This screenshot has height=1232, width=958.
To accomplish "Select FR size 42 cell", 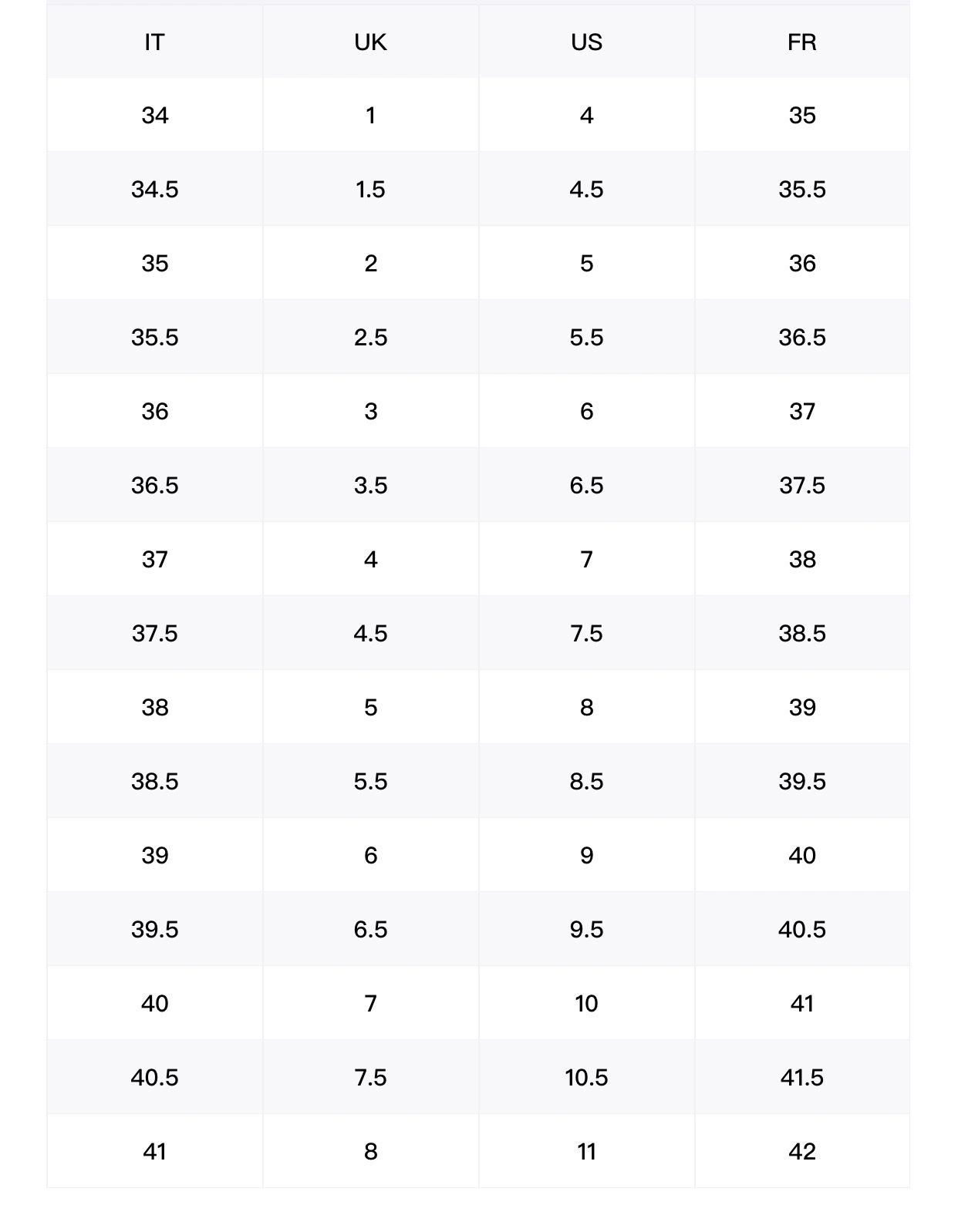I will click(802, 1152).
